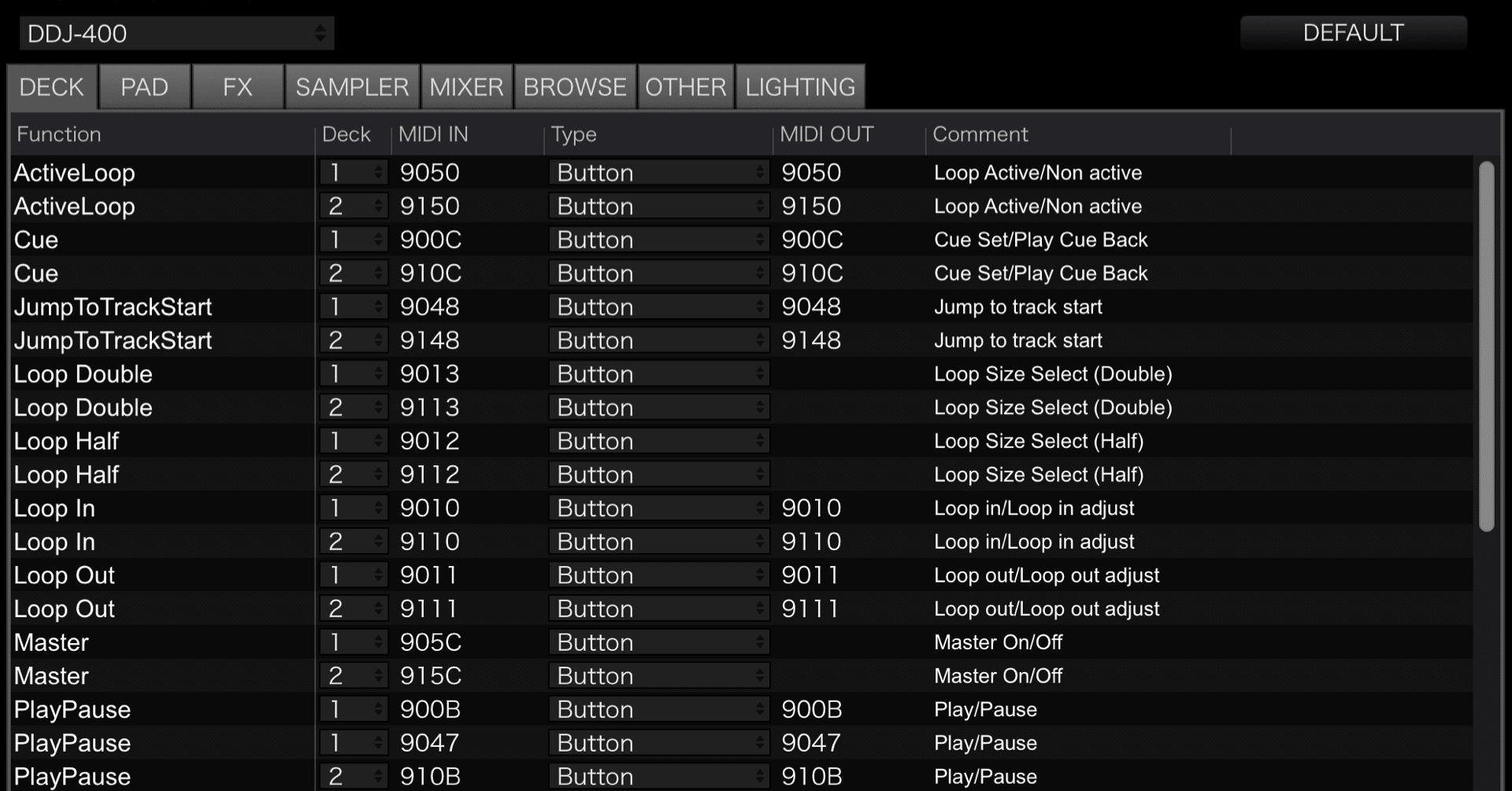The width and height of the screenshot is (1512, 791).
Task: Click the DEFAULT button
Action: [1352, 32]
